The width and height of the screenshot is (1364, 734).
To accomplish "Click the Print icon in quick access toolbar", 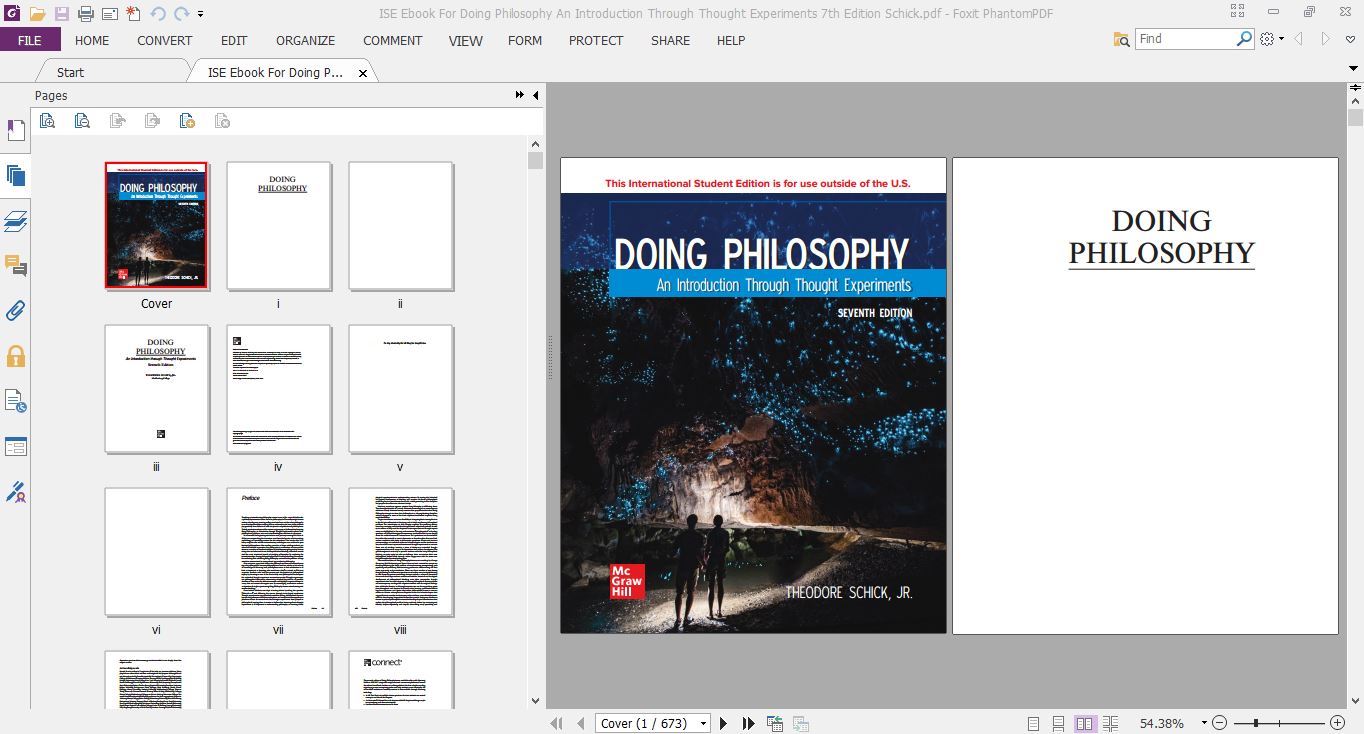I will point(85,13).
